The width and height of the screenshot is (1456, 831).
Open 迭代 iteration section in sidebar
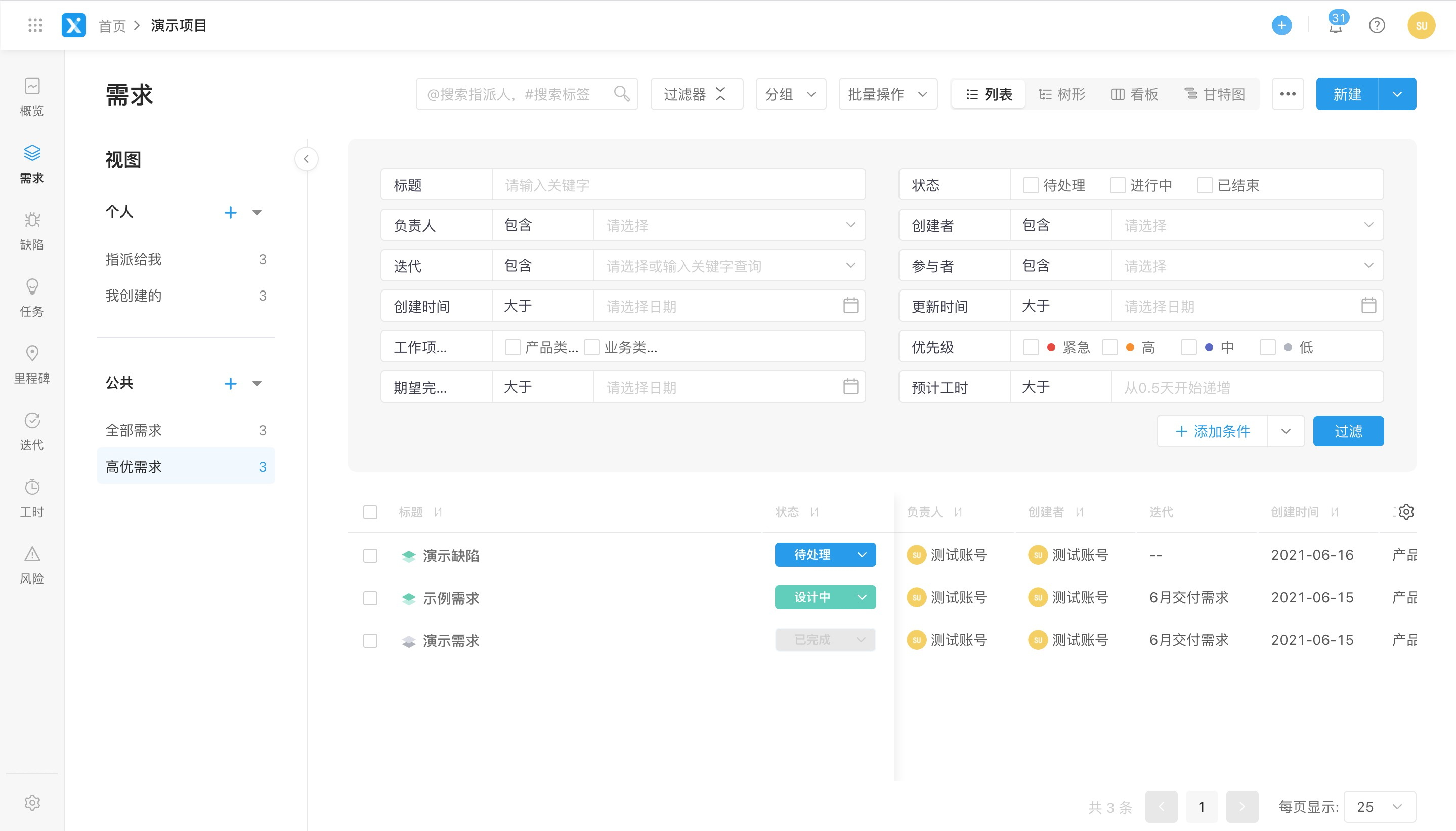tap(32, 432)
